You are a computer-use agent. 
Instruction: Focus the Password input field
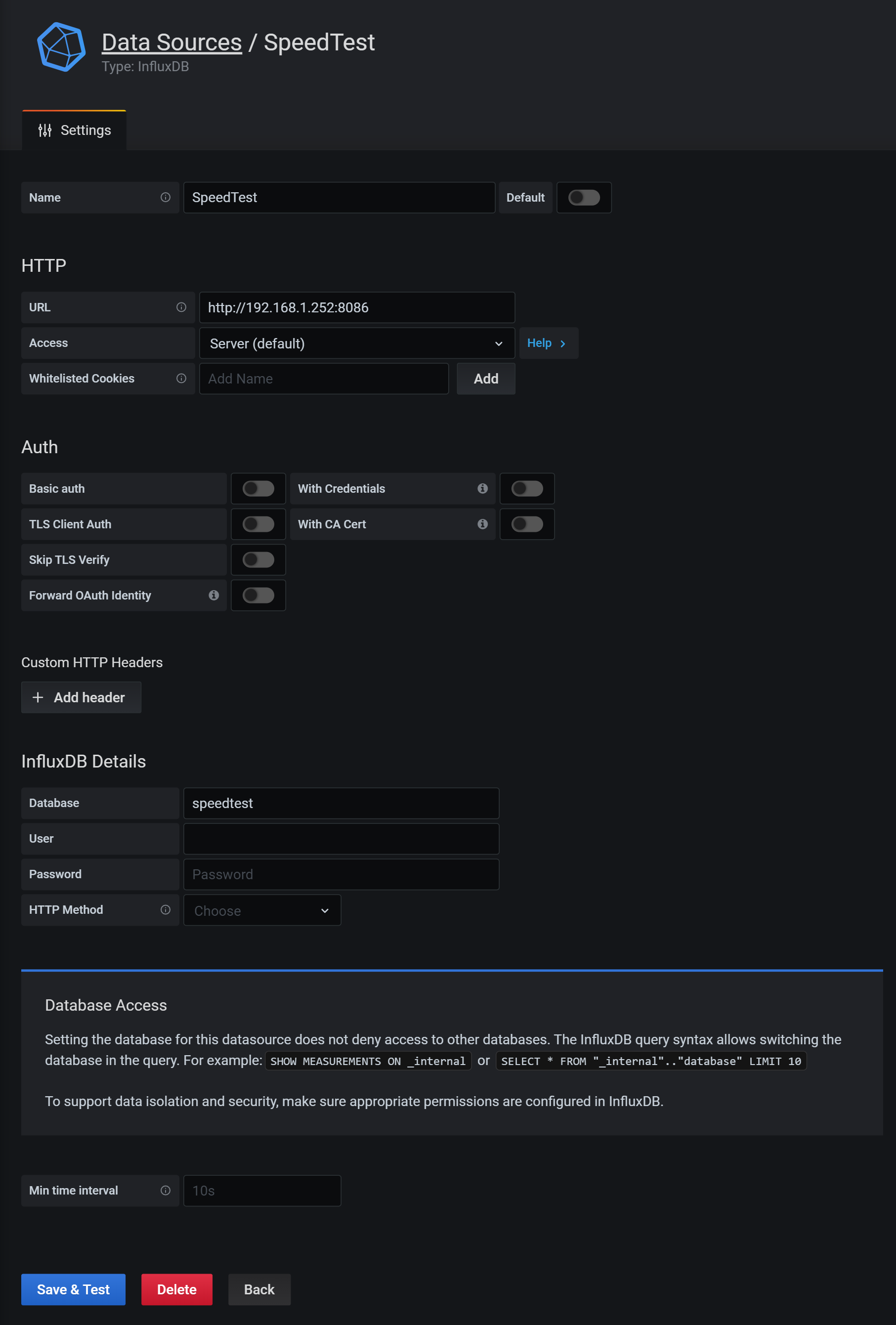[x=341, y=875]
